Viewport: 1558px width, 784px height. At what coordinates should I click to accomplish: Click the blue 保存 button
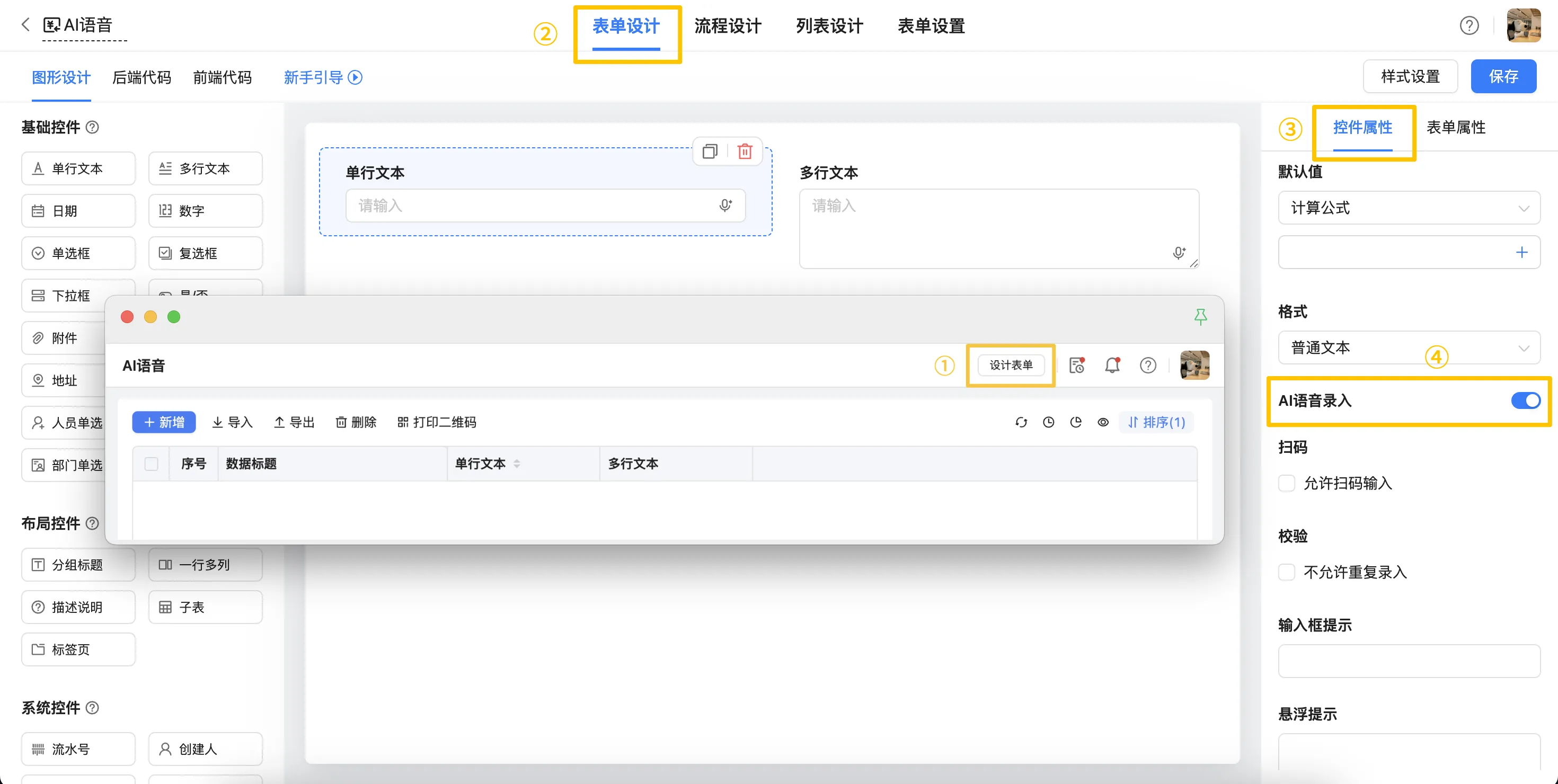point(1503,76)
